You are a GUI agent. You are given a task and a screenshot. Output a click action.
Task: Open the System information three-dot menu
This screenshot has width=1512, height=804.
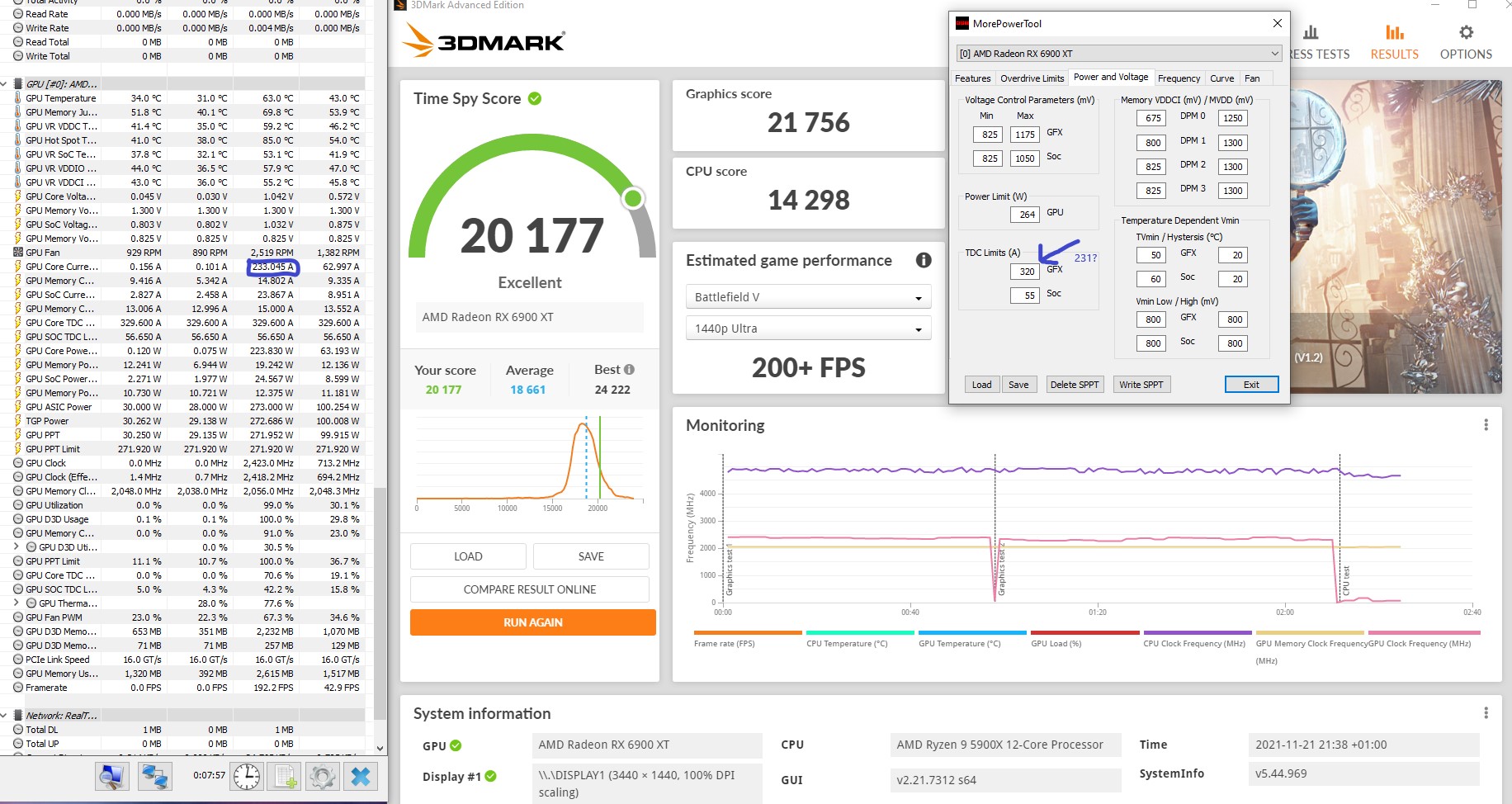(1486, 713)
